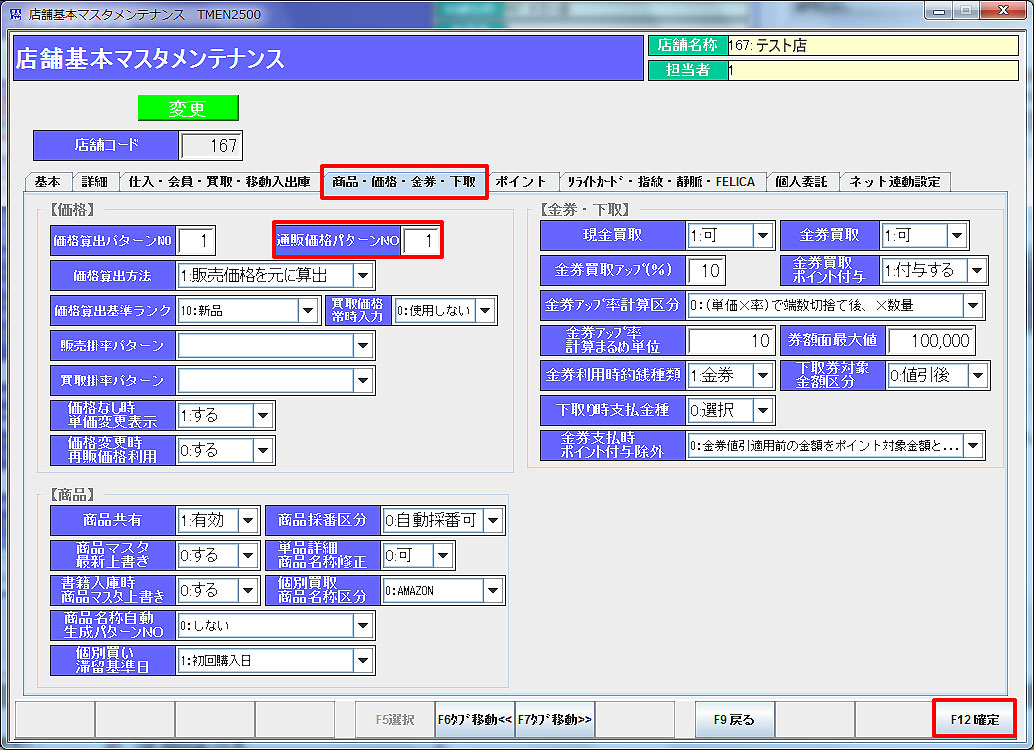Click the F9 戻る button
Screen dimensions: 1034x750
[x=734, y=719]
